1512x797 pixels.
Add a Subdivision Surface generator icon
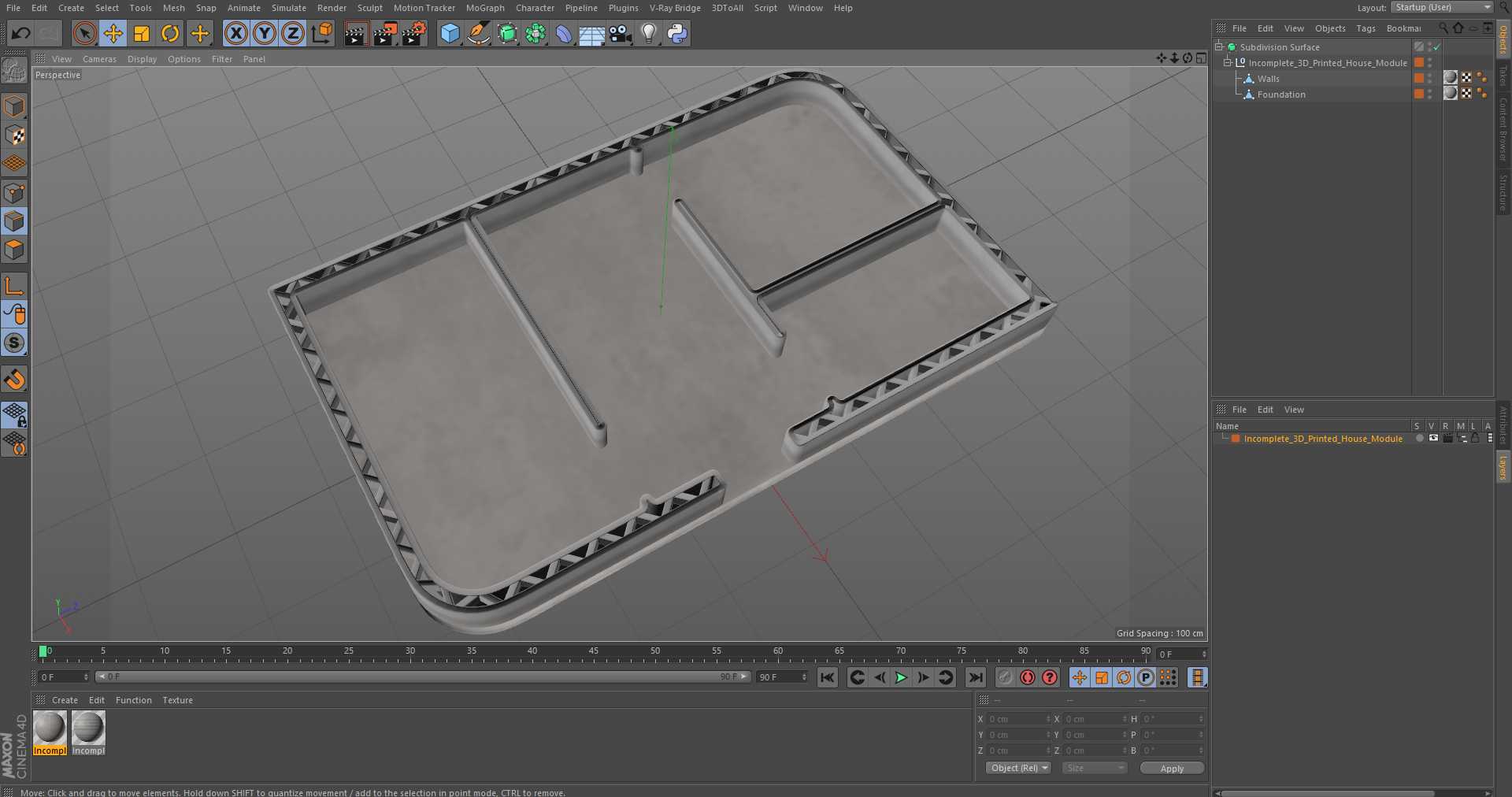coord(507,33)
